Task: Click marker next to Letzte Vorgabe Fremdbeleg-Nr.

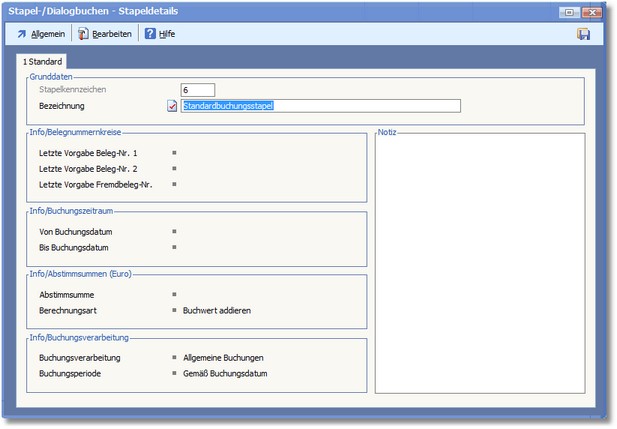Action: point(174,185)
